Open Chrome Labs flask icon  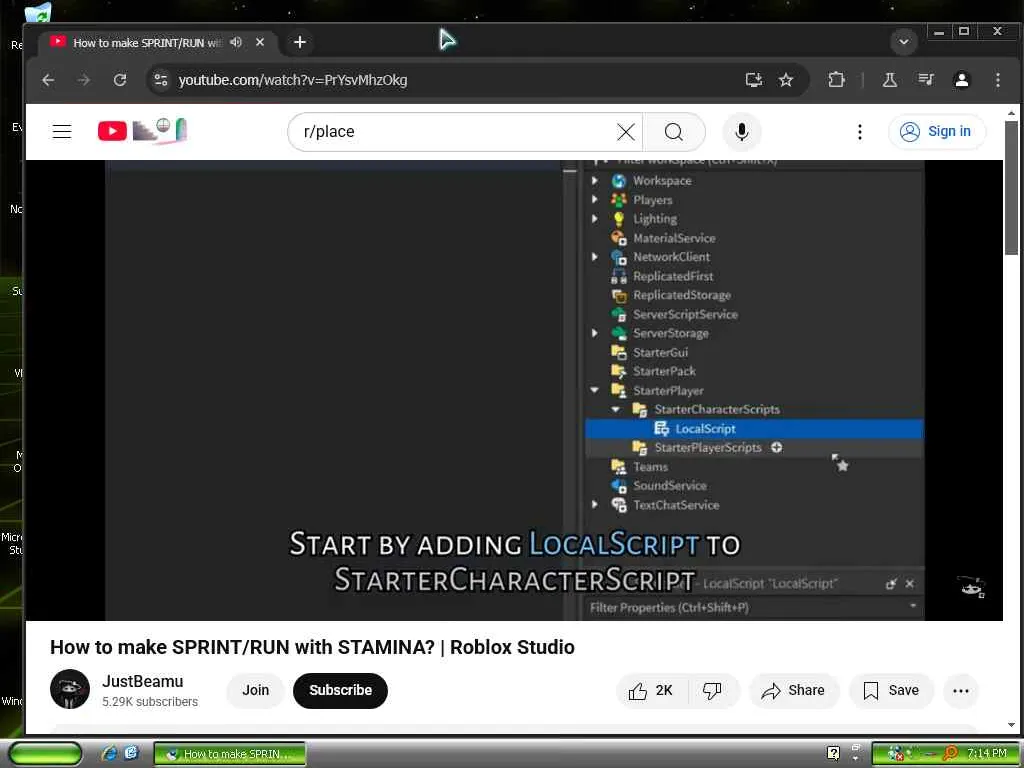pos(889,80)
